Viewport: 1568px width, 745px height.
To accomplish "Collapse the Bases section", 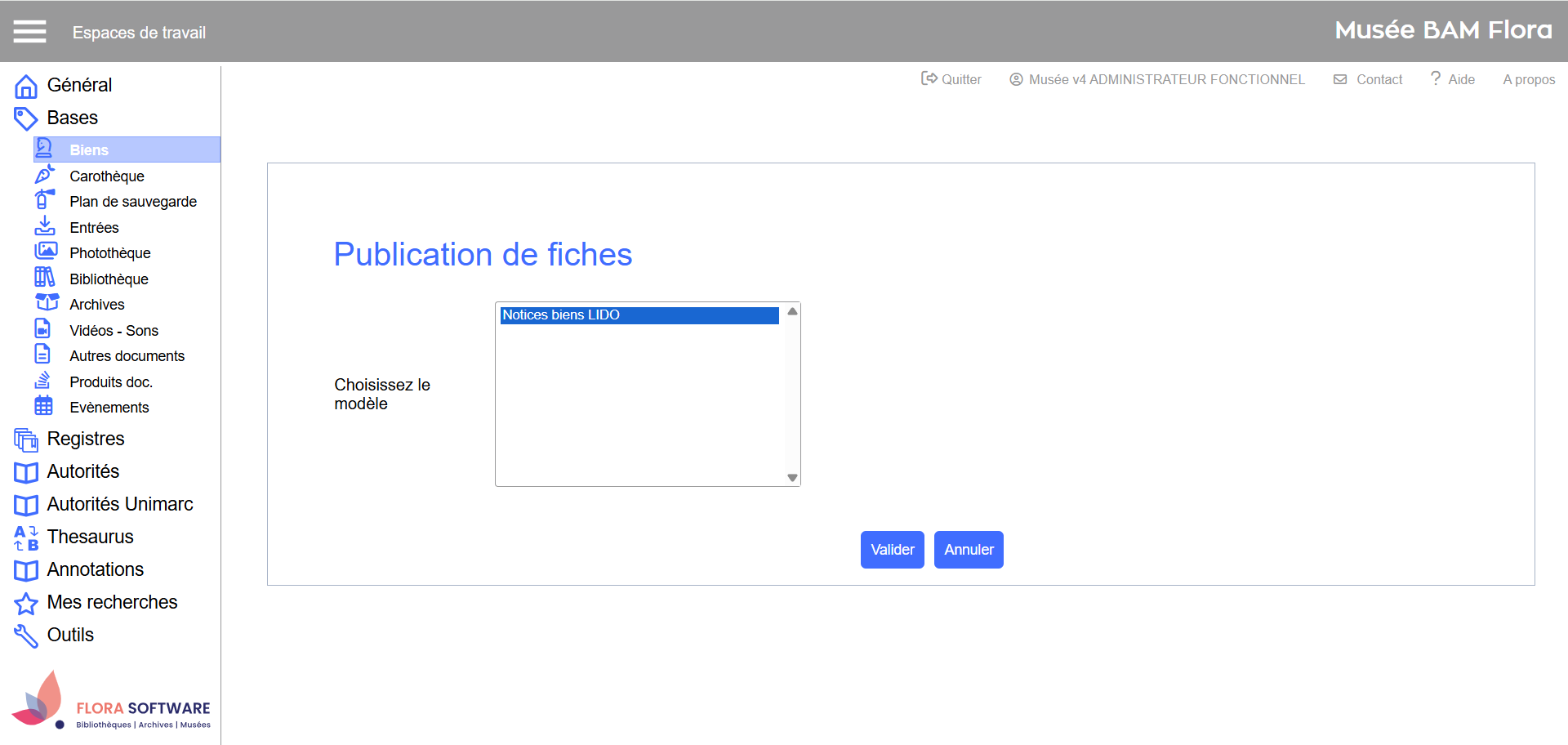I will [72, 118].
